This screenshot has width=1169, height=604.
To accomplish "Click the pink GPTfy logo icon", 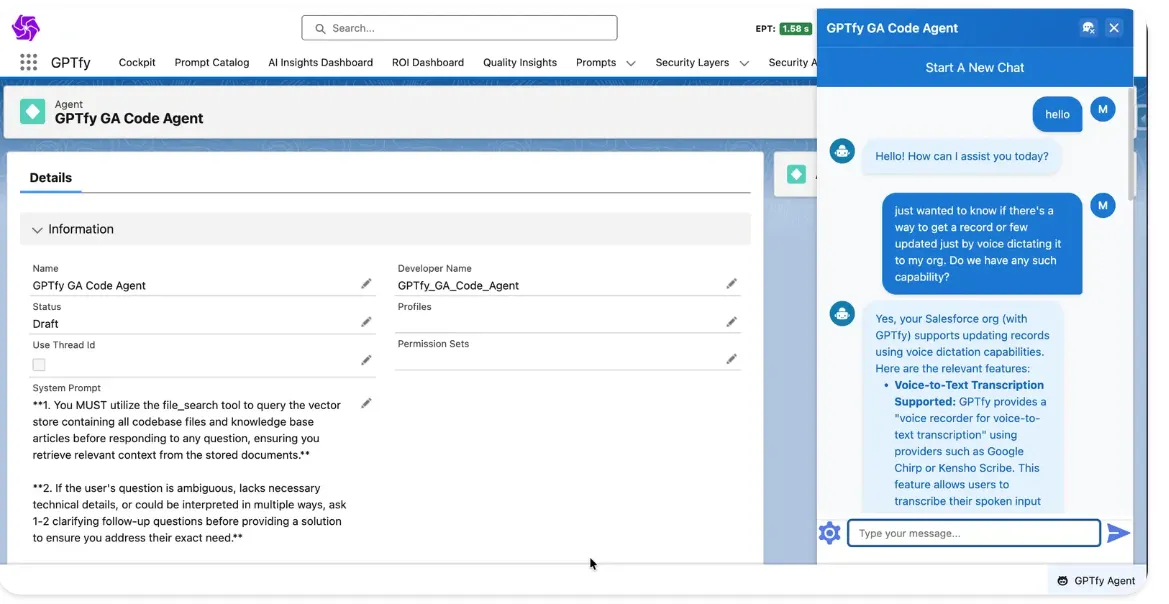I will click(x=24, y=25).
